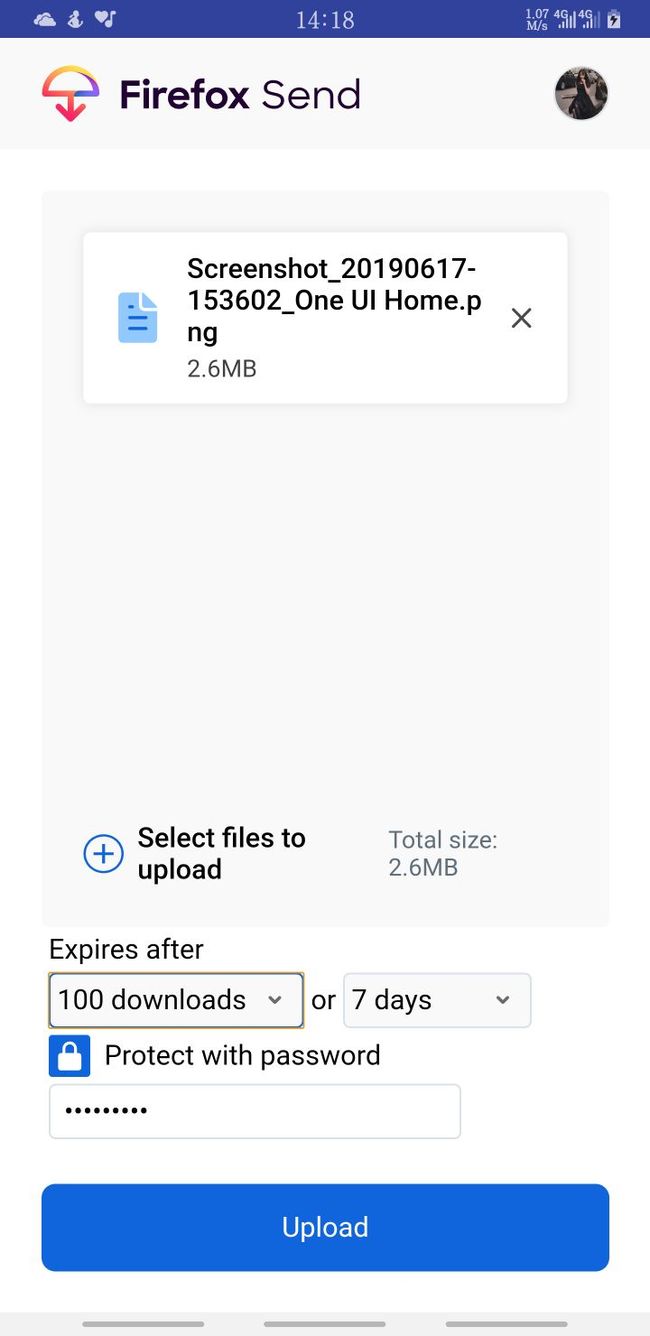Open the 7 days expiry dropdown
650x1336 pixels.
click(437, 1000)
